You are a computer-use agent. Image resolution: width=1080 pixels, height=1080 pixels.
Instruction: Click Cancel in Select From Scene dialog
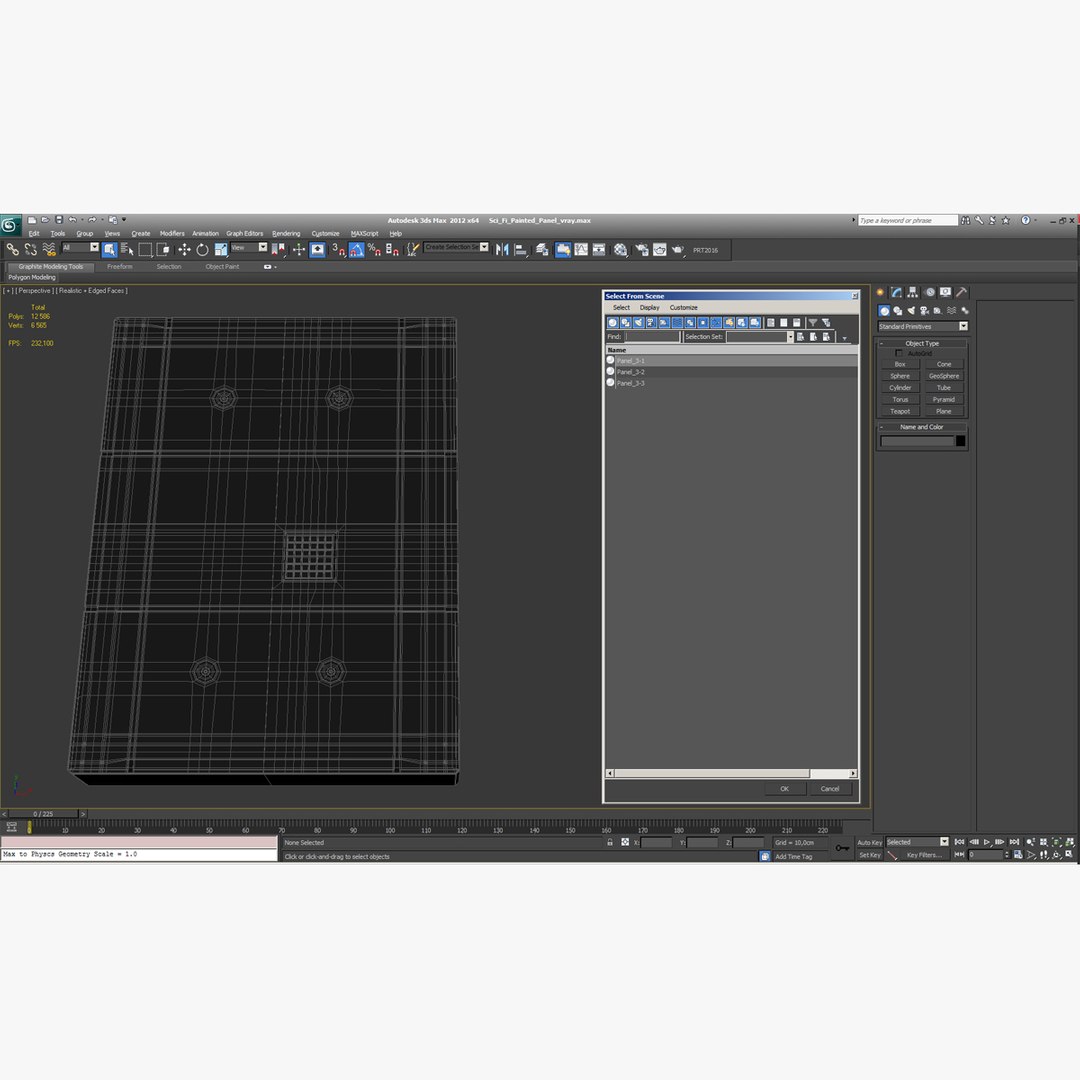(830, 789)
